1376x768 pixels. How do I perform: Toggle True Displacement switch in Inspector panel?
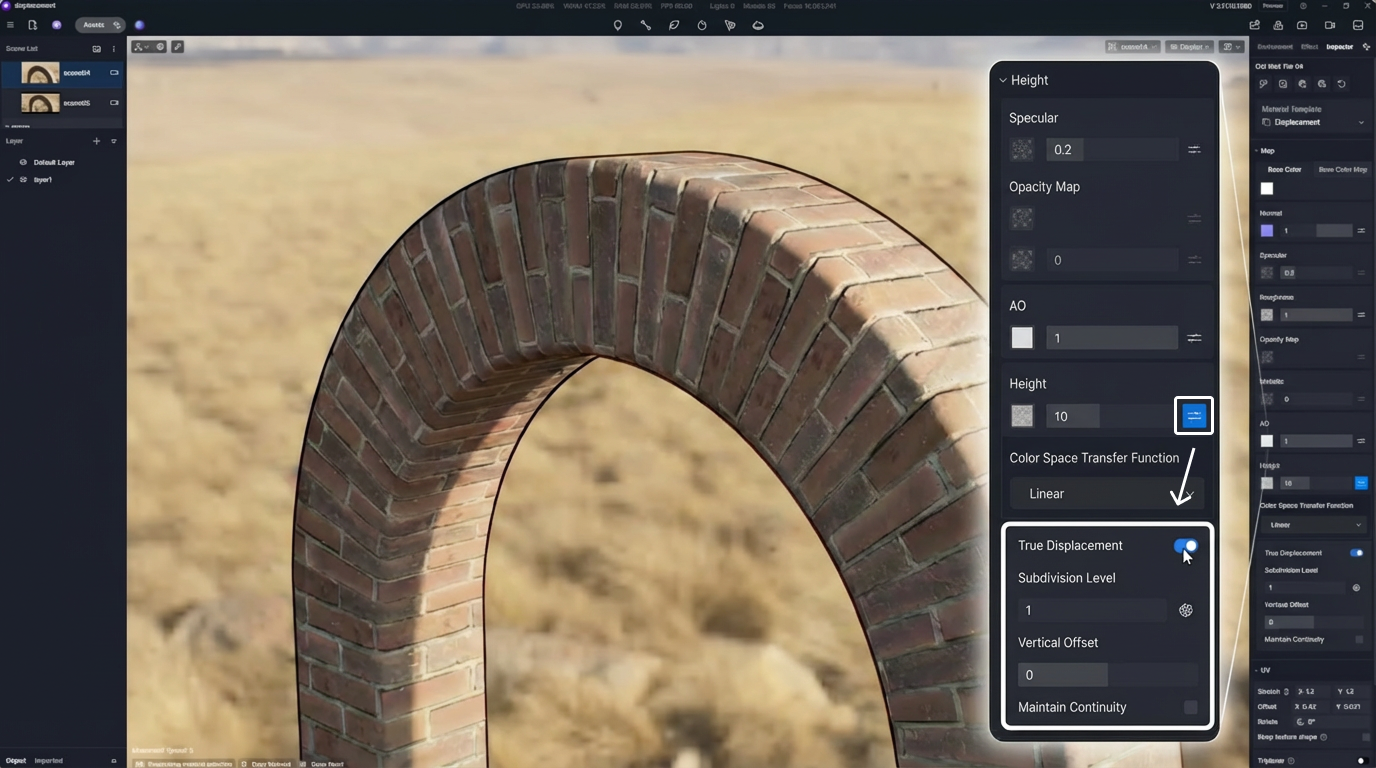point(1356,553)
